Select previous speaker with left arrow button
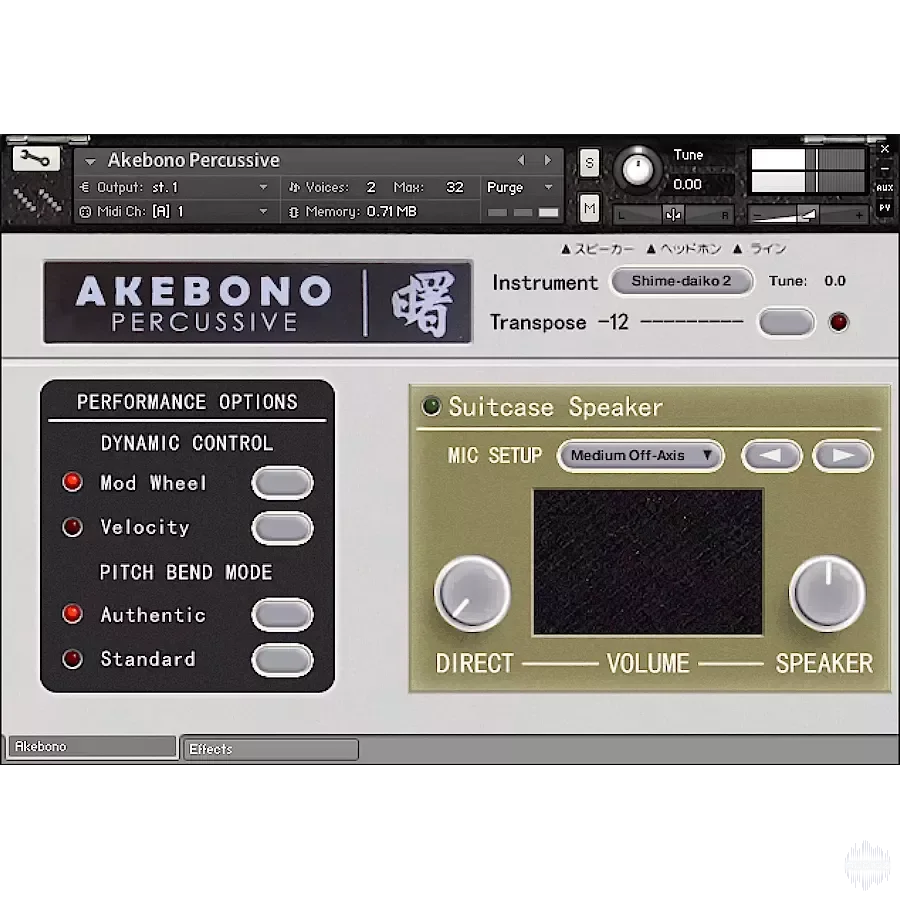The width and height of the screenshot is (900, 900). 771,456
